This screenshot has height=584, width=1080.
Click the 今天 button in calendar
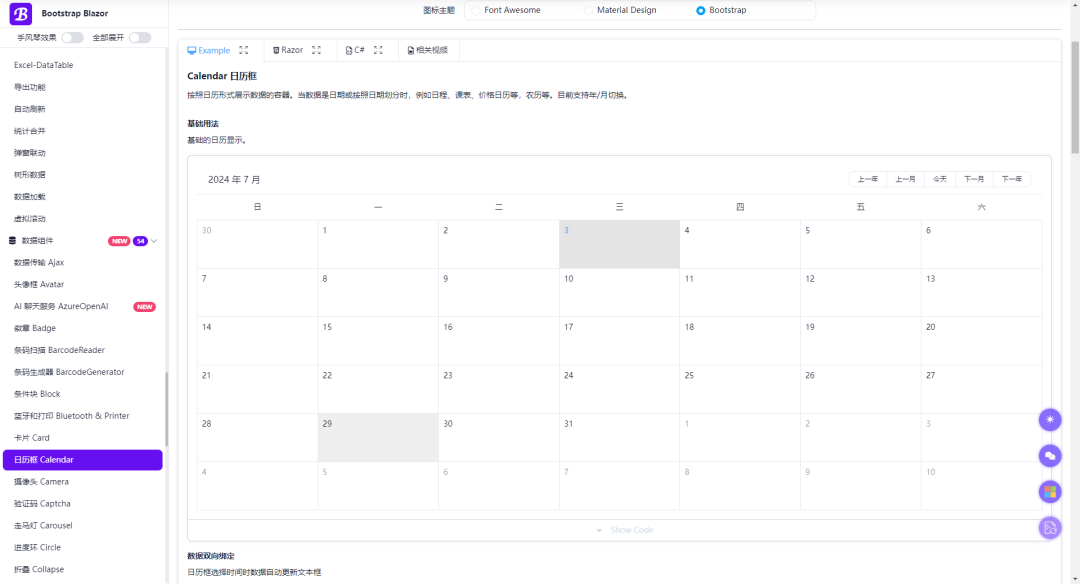[940, 179]
